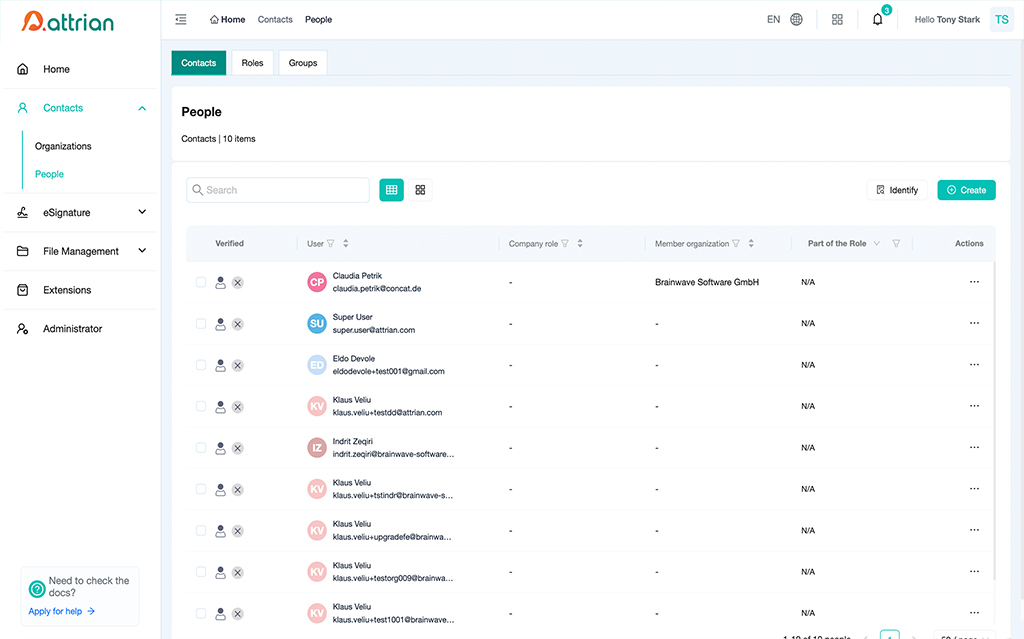Open the language globe icon

click(x=796, y=19)
